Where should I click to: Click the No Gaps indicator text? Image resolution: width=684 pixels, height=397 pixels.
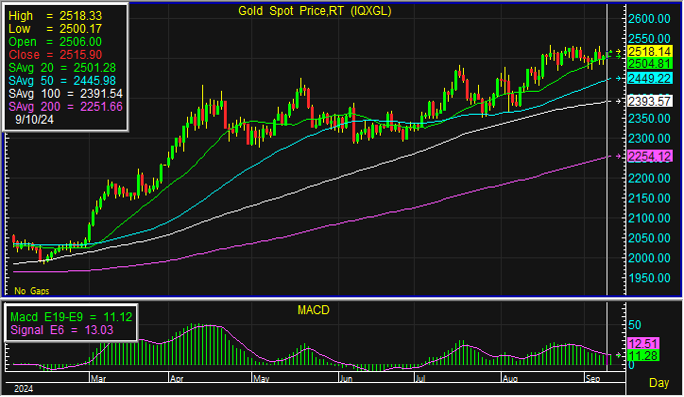[x=31, y=291]
